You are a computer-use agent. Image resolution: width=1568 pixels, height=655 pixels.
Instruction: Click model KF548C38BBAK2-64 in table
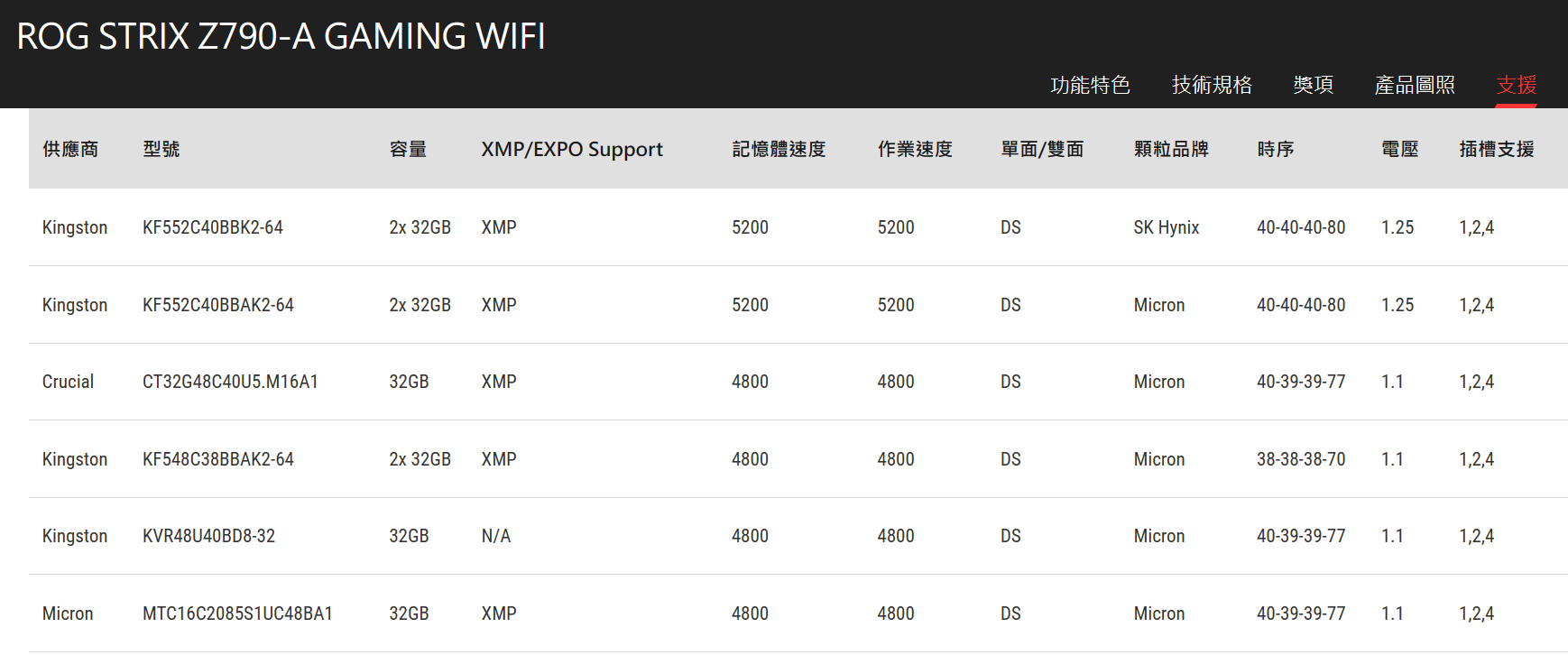coord(218,459)
